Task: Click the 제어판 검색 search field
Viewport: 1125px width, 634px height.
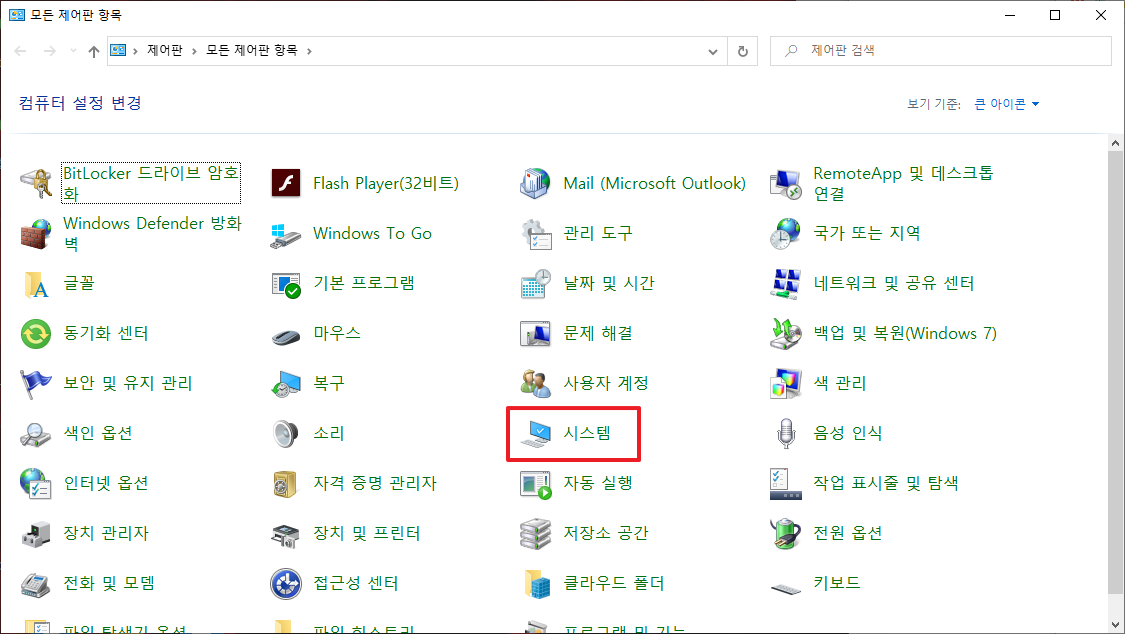Action: [941, 51]
